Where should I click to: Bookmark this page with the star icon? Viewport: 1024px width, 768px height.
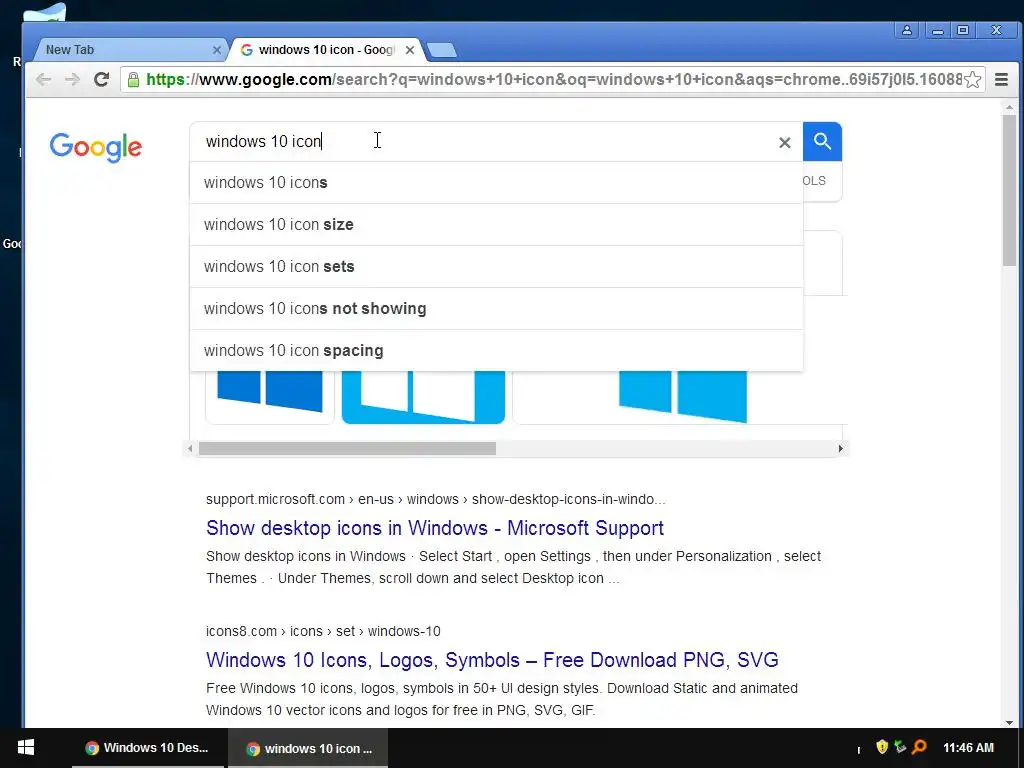(x=972, y=80)
